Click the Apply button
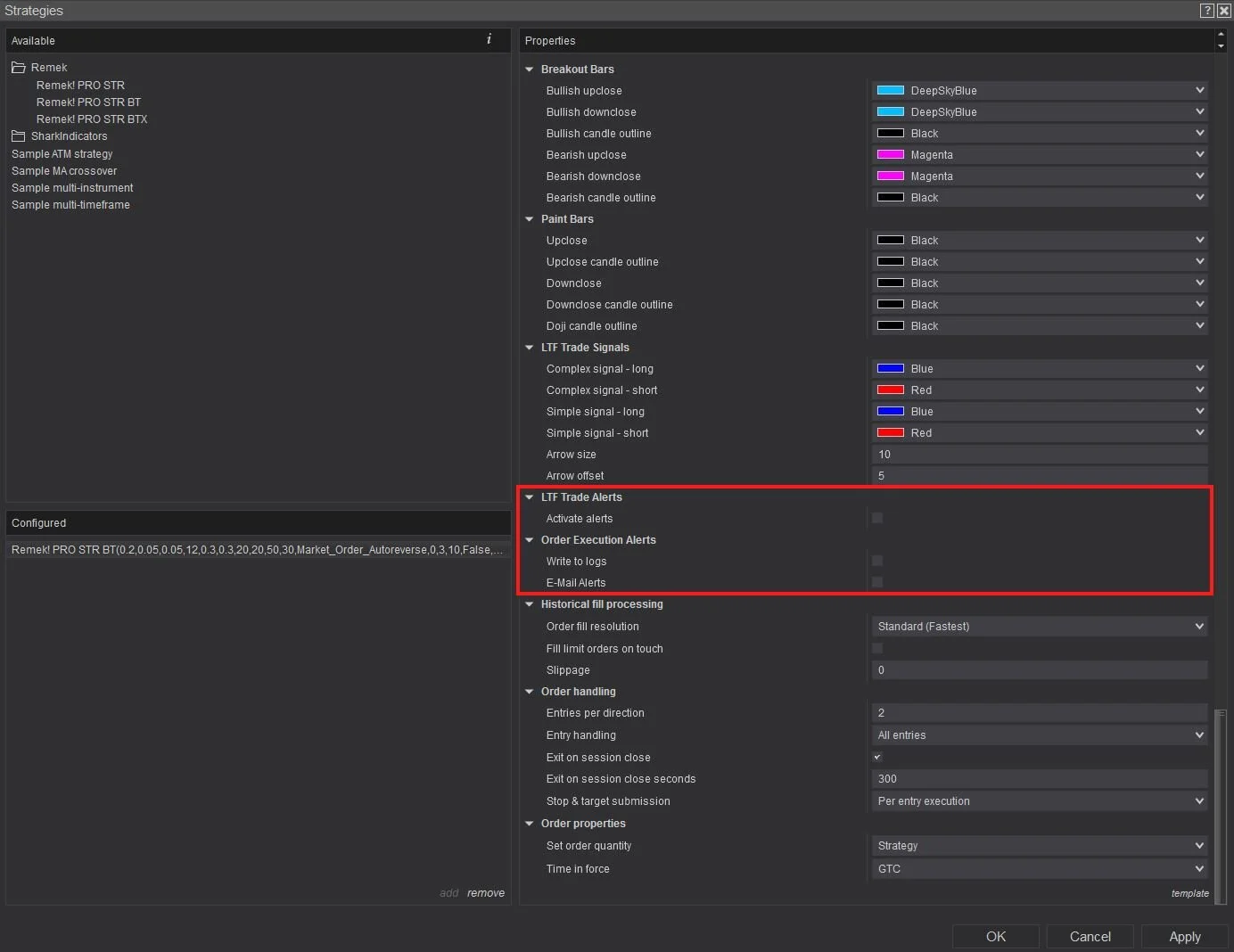 click(1185, 936)
